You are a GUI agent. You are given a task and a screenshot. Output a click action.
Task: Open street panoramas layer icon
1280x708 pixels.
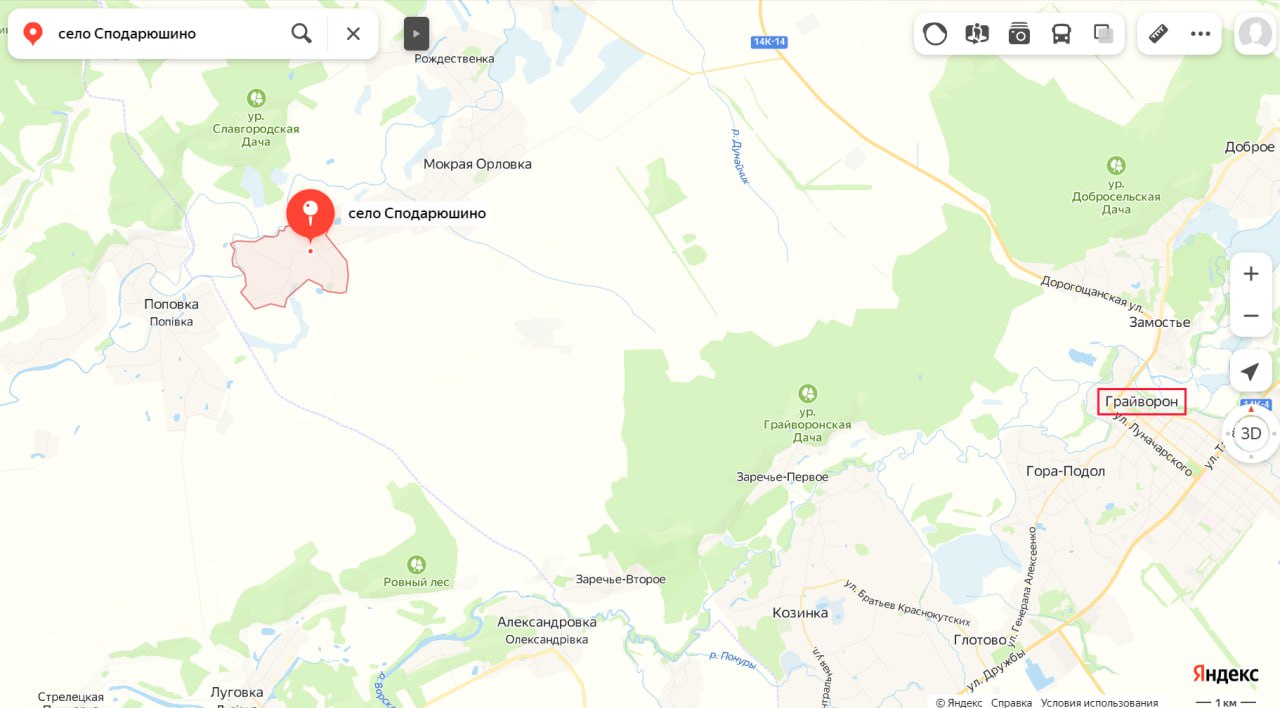(x=977, y=34)
